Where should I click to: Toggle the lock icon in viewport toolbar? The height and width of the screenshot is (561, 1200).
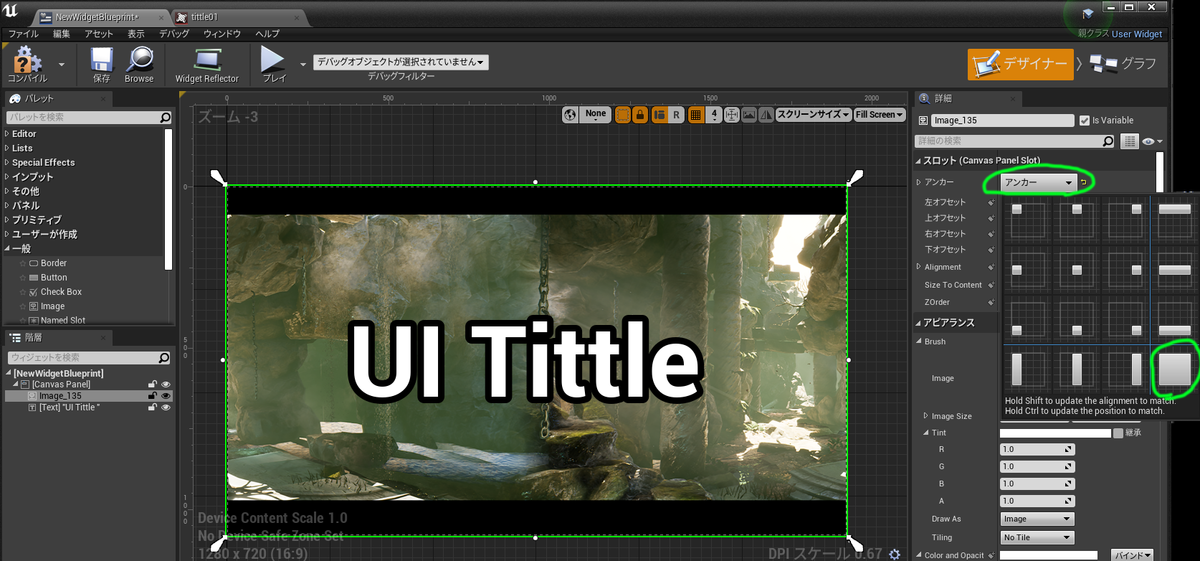pyautogui.click(x=641, y=115)
